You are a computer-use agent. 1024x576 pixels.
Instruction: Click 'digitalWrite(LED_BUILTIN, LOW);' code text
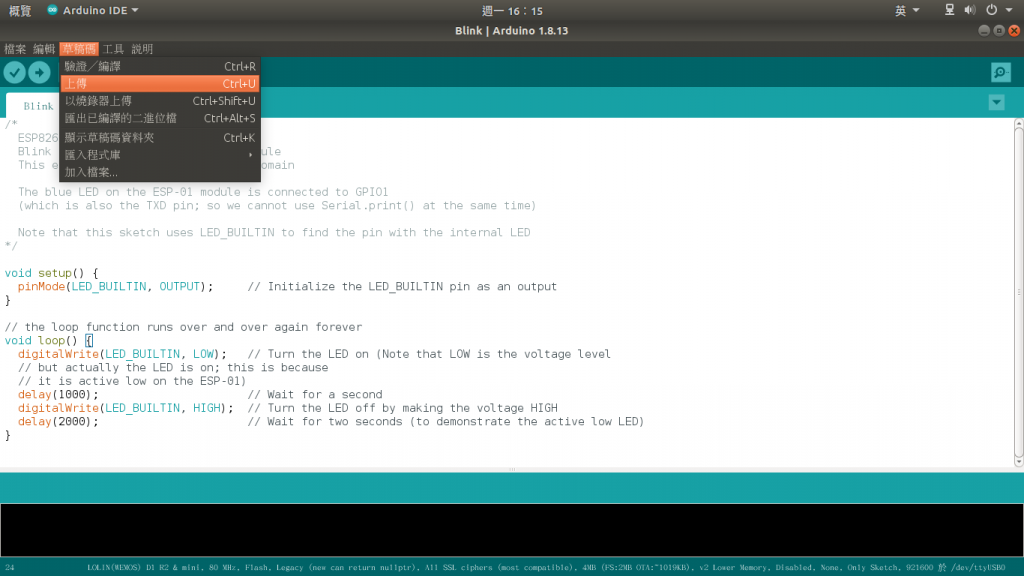click(x=122, y=354)
